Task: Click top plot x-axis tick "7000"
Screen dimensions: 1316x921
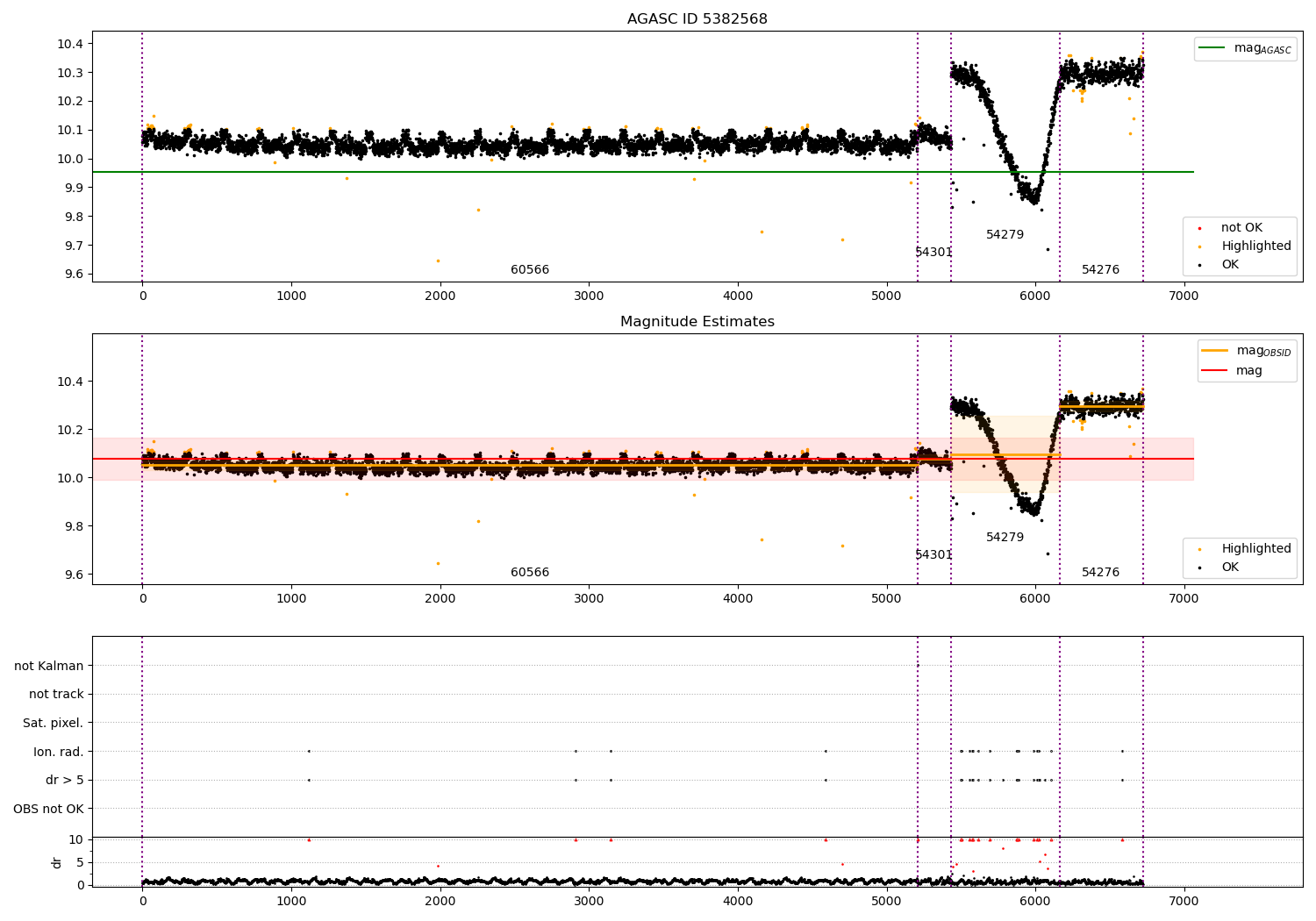Action: tap(1184, 296)
